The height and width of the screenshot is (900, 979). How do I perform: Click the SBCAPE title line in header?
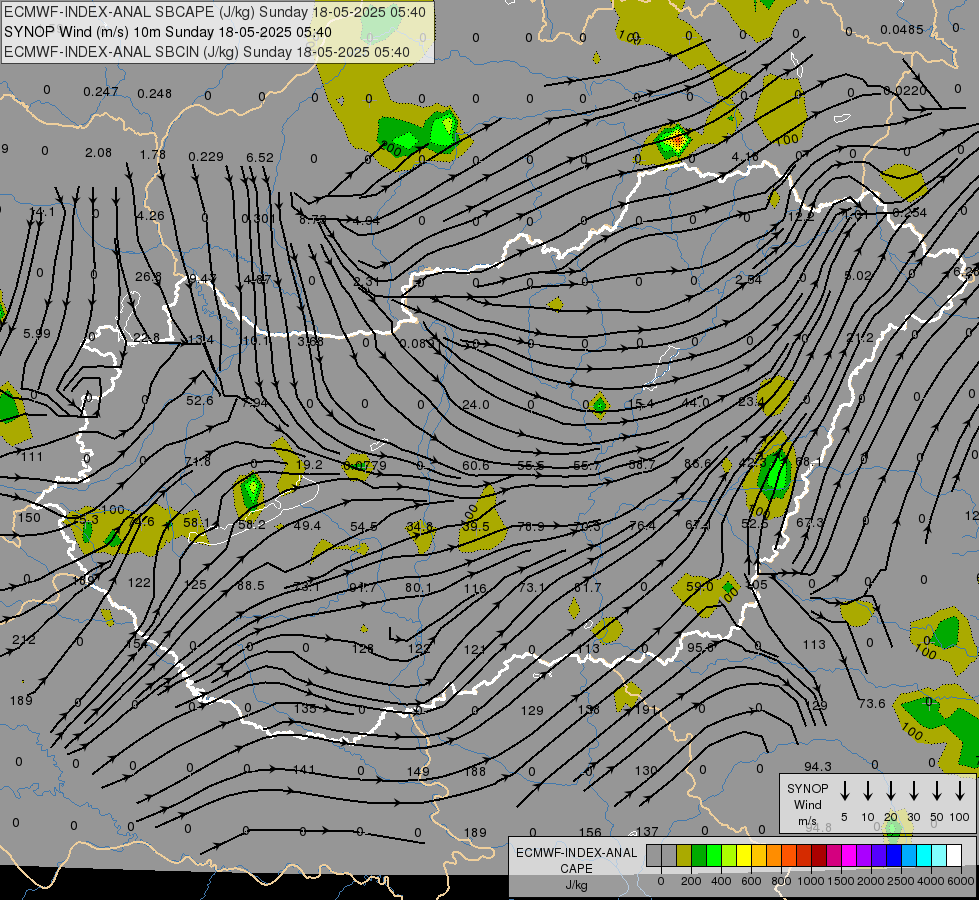[x=215, y=12]
